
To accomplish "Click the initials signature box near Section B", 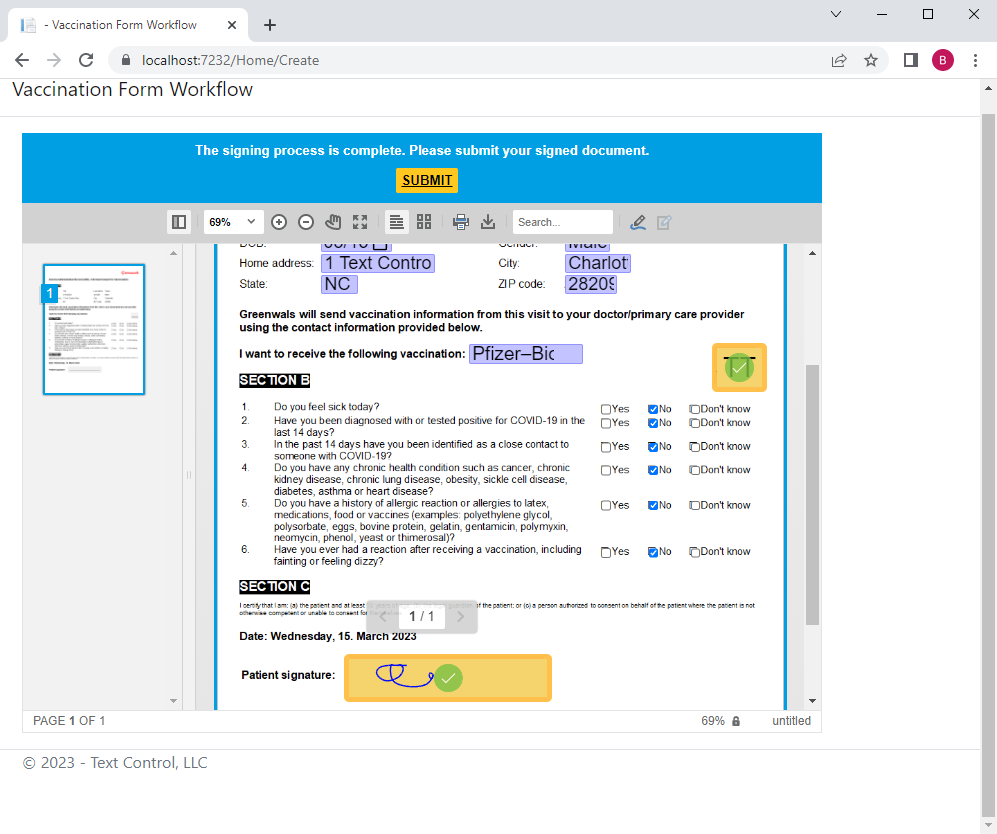I will click(739, 367).
